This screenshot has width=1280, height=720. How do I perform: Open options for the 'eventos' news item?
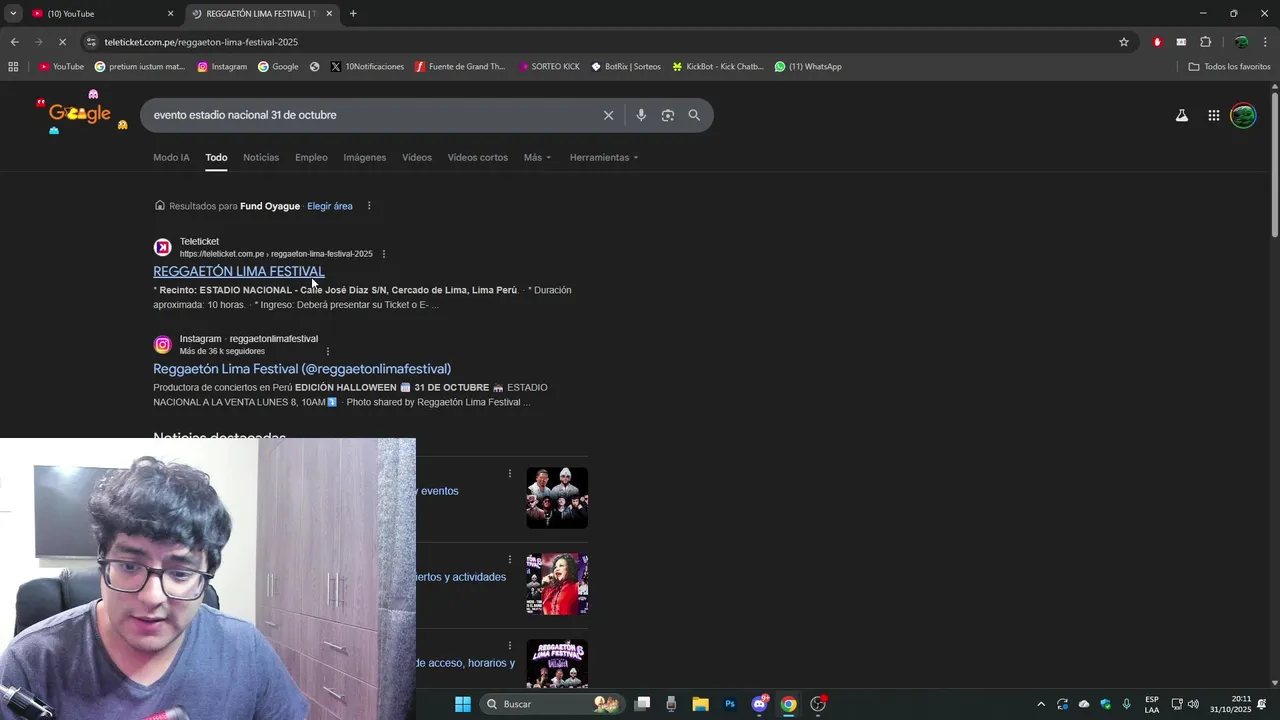(510, 474)
